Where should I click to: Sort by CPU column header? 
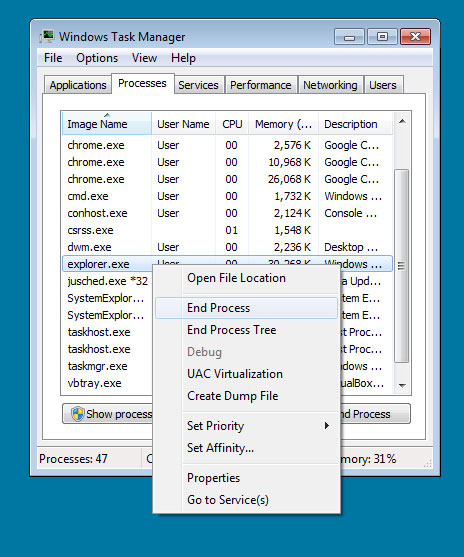232,123
